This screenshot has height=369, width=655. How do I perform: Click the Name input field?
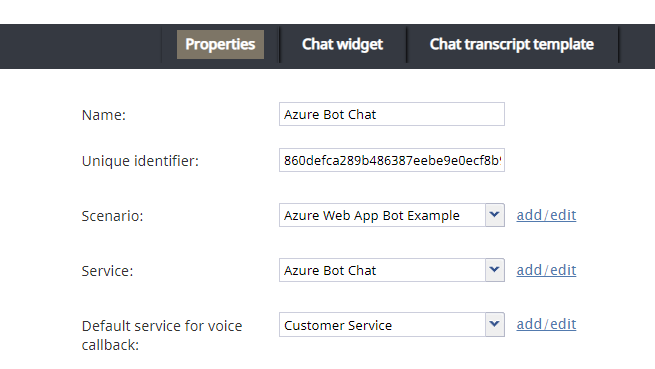click(392, 114)
